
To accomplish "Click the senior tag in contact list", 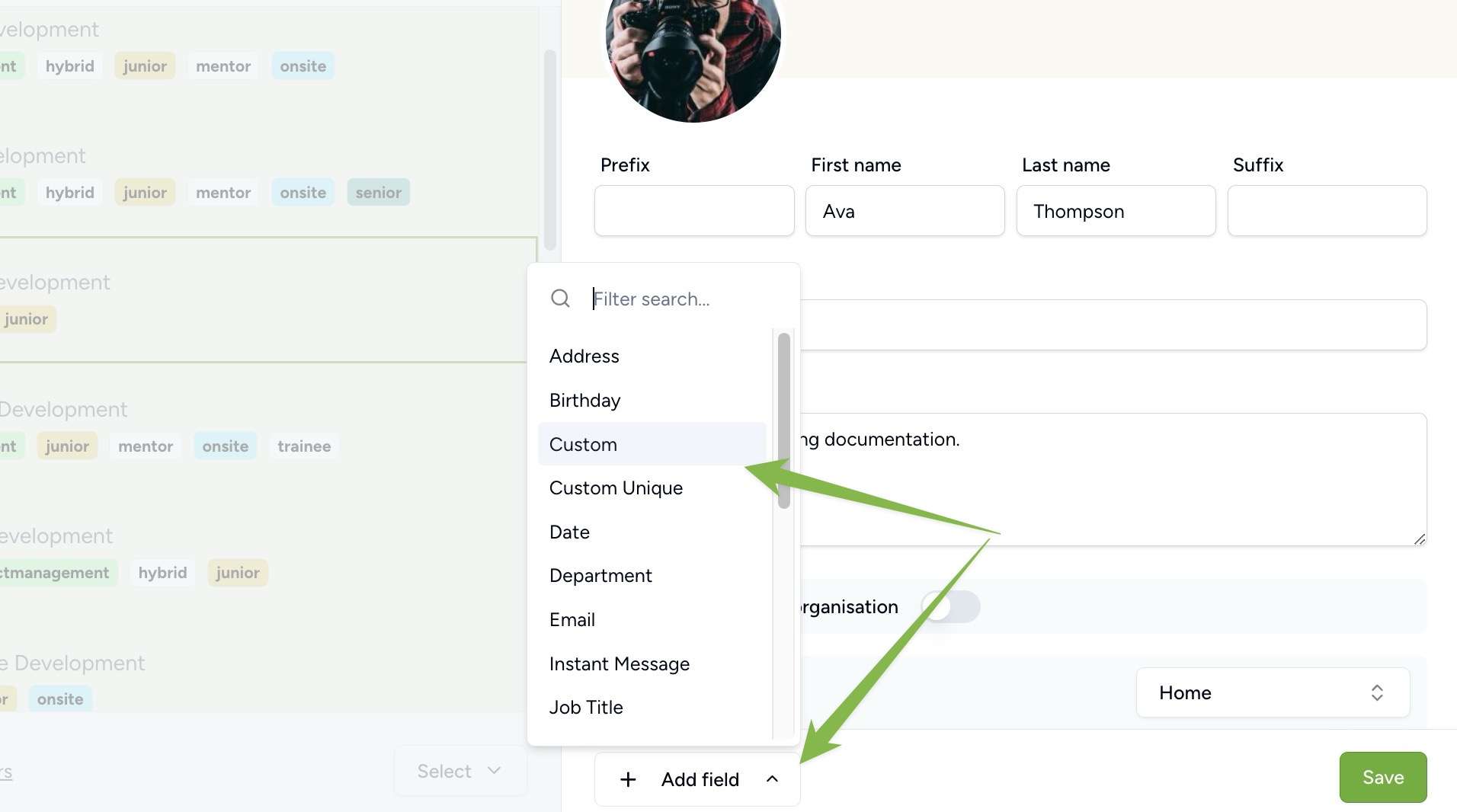I will pos(378,192).
